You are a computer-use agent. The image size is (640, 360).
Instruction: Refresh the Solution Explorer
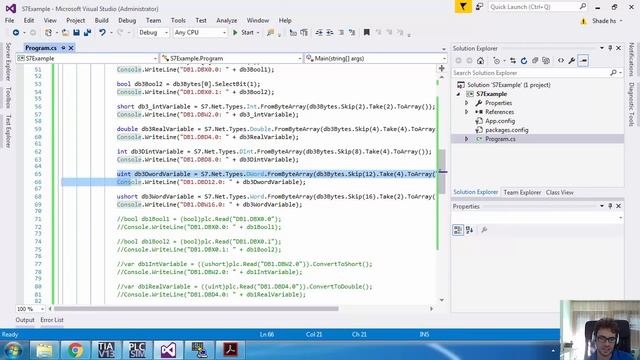click(x=524, y=60)
